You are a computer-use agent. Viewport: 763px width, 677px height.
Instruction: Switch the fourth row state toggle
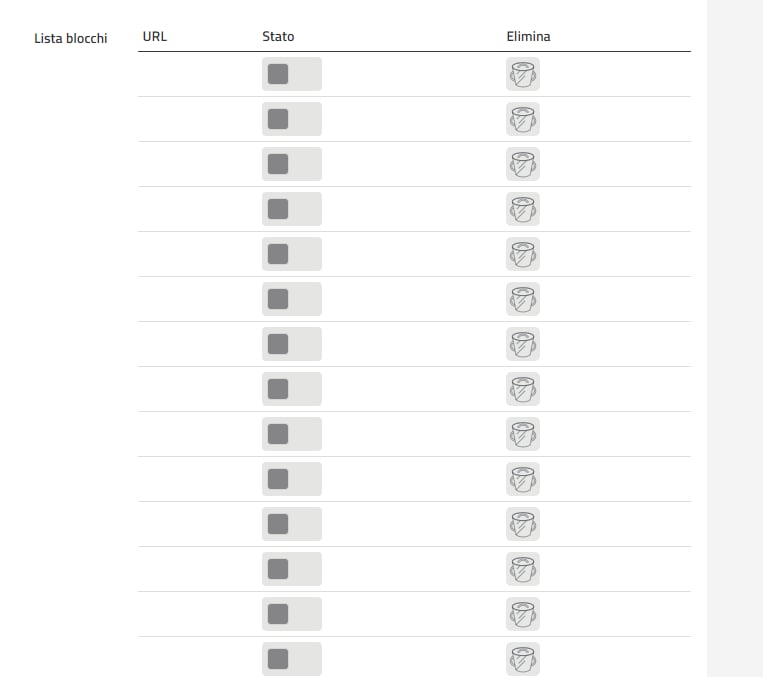pos(292,209)
